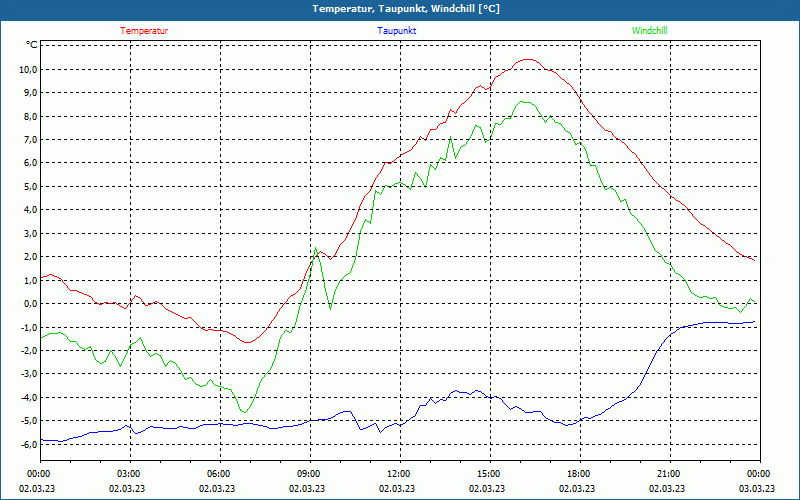Screen dimensions: 800x500
Task: Click the blue Taupunkt legend label
Action: [x=396, y=31]
